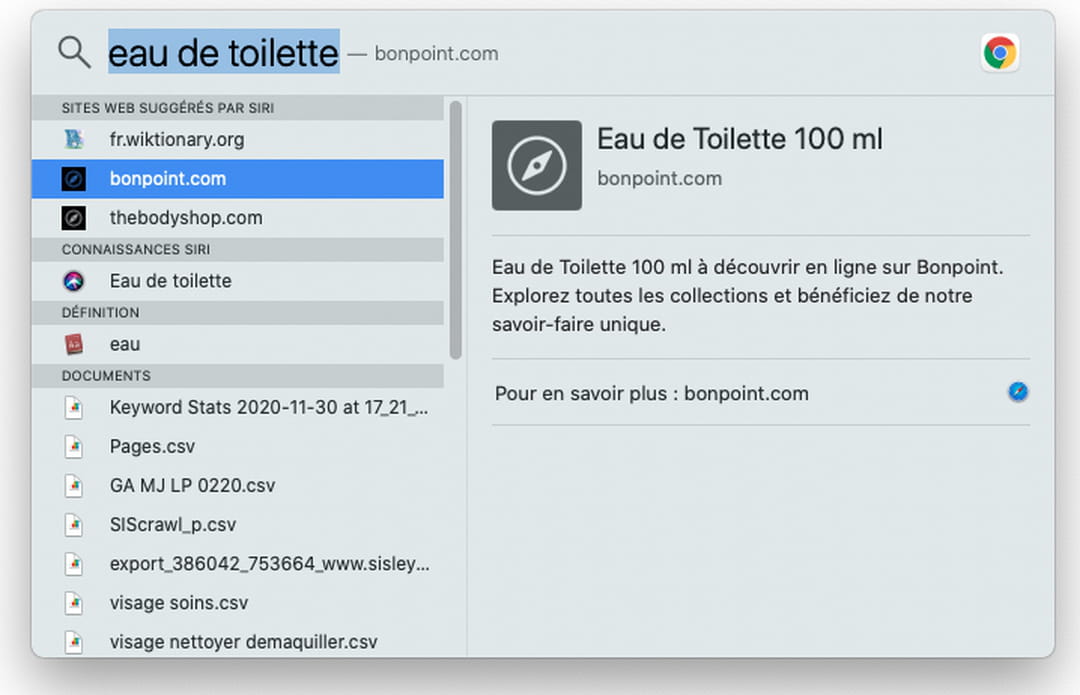Click the dictionary icon beside eau

click(74, 344)
